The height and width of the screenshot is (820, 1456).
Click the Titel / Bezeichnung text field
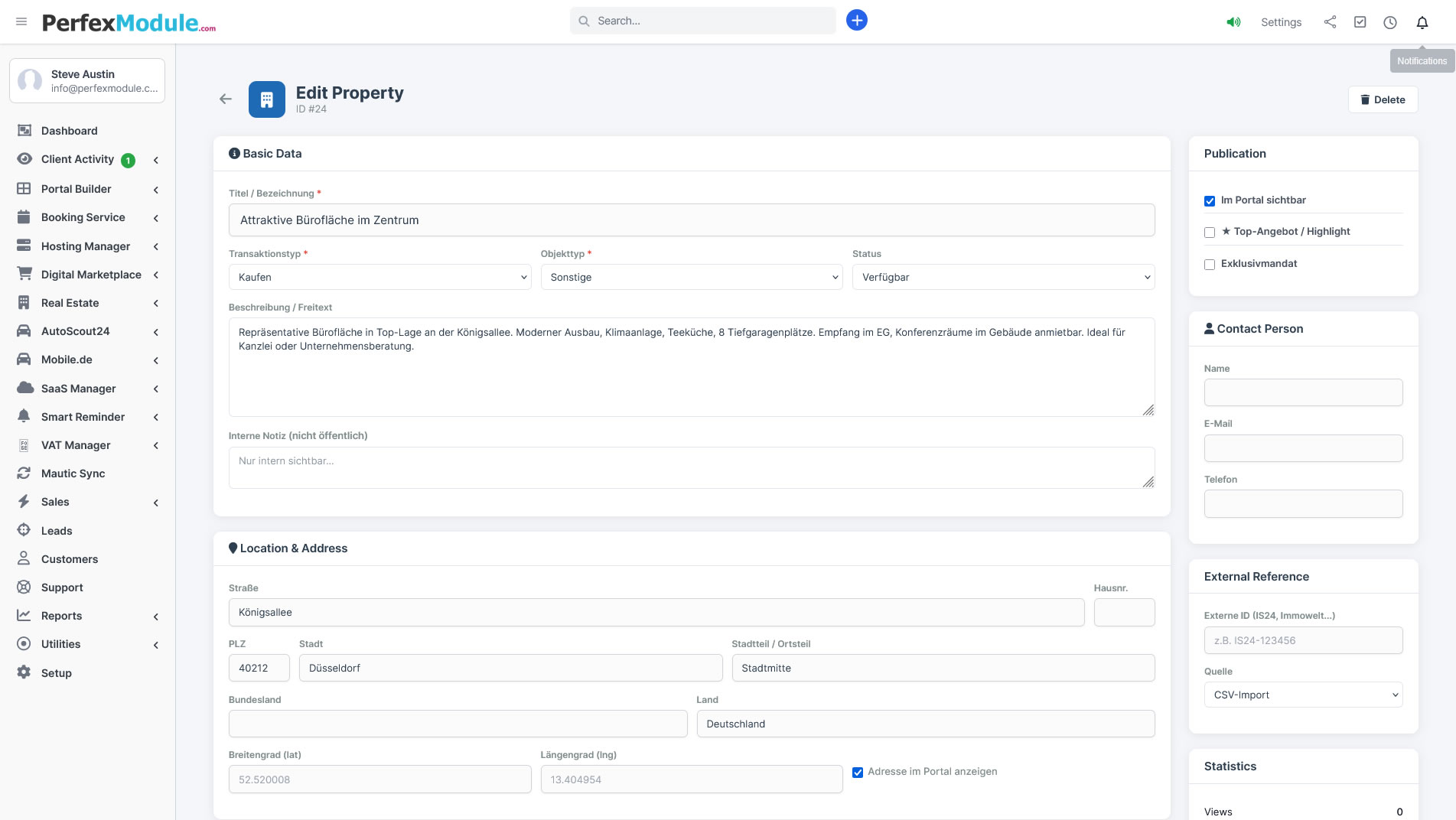(x=691, y=220)
